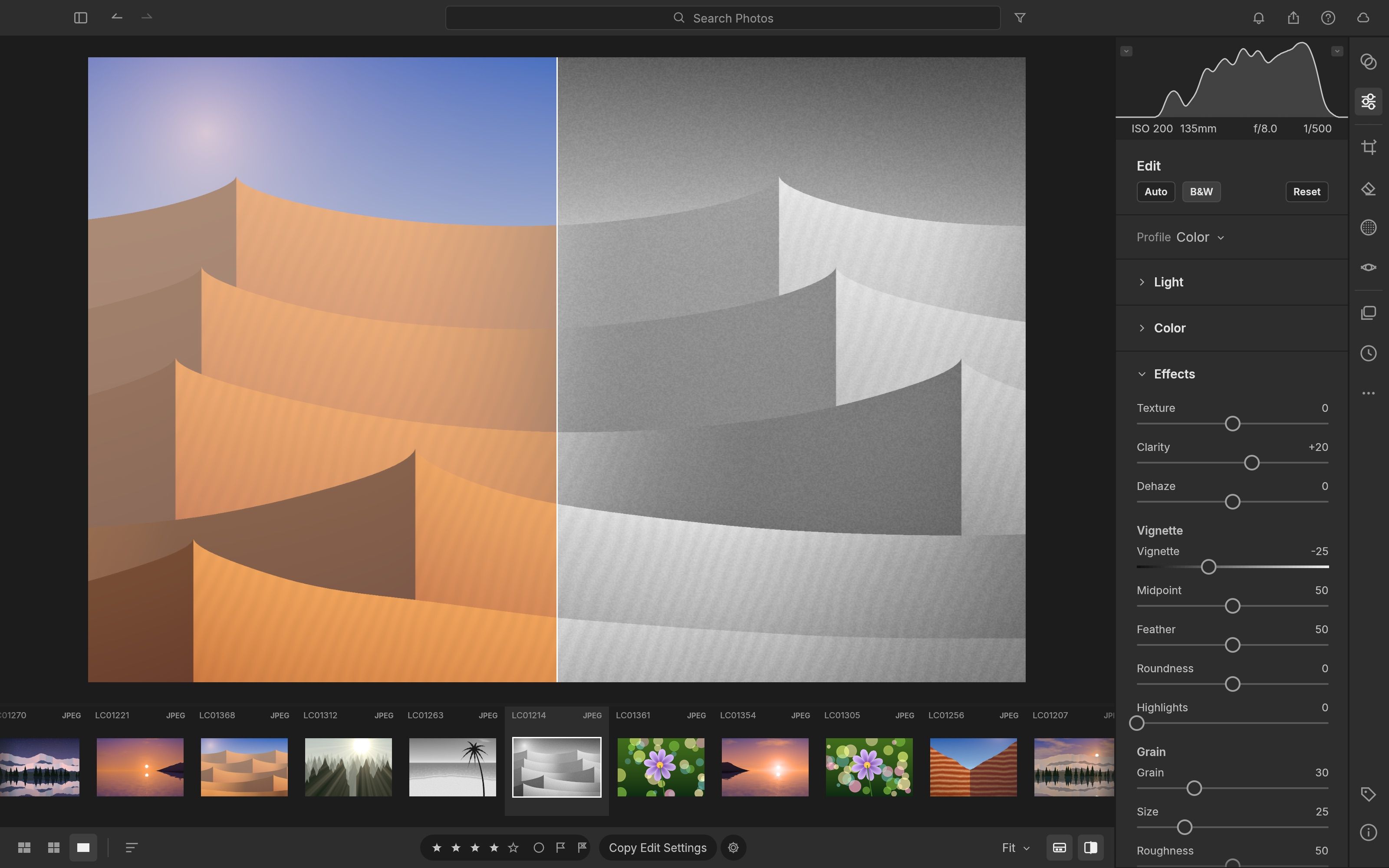This screenshot has width=1389, height=868.
Task: Click the Clarity slider handle
Action: 1251,463
